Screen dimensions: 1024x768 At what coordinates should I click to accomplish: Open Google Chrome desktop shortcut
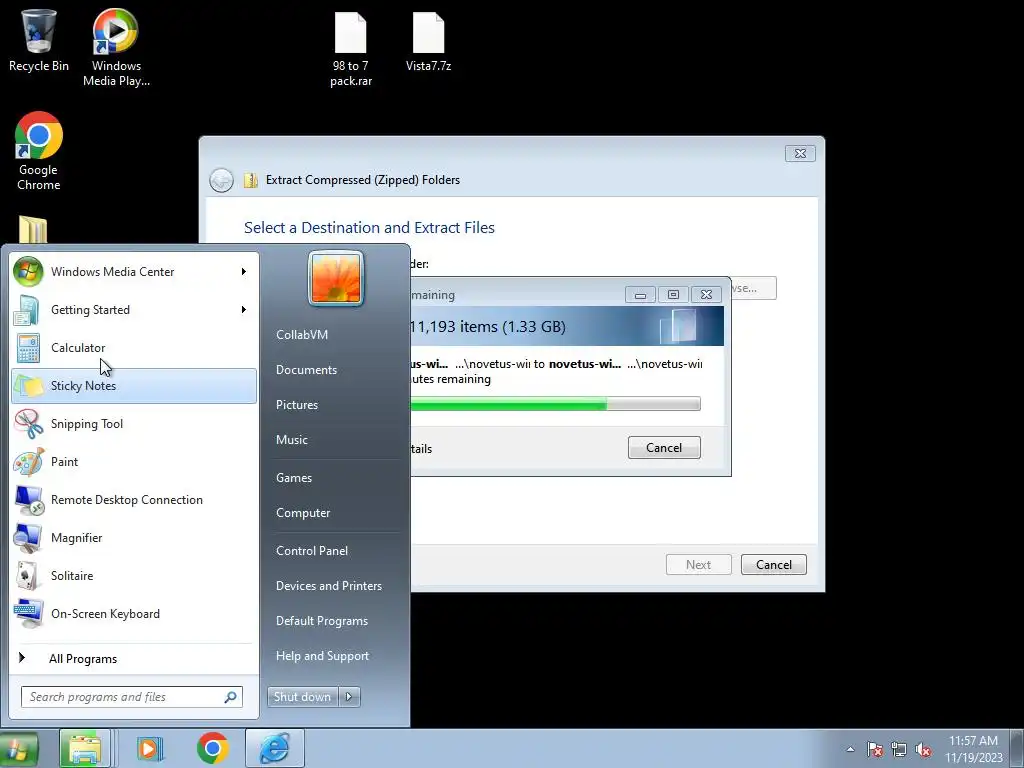39,151
